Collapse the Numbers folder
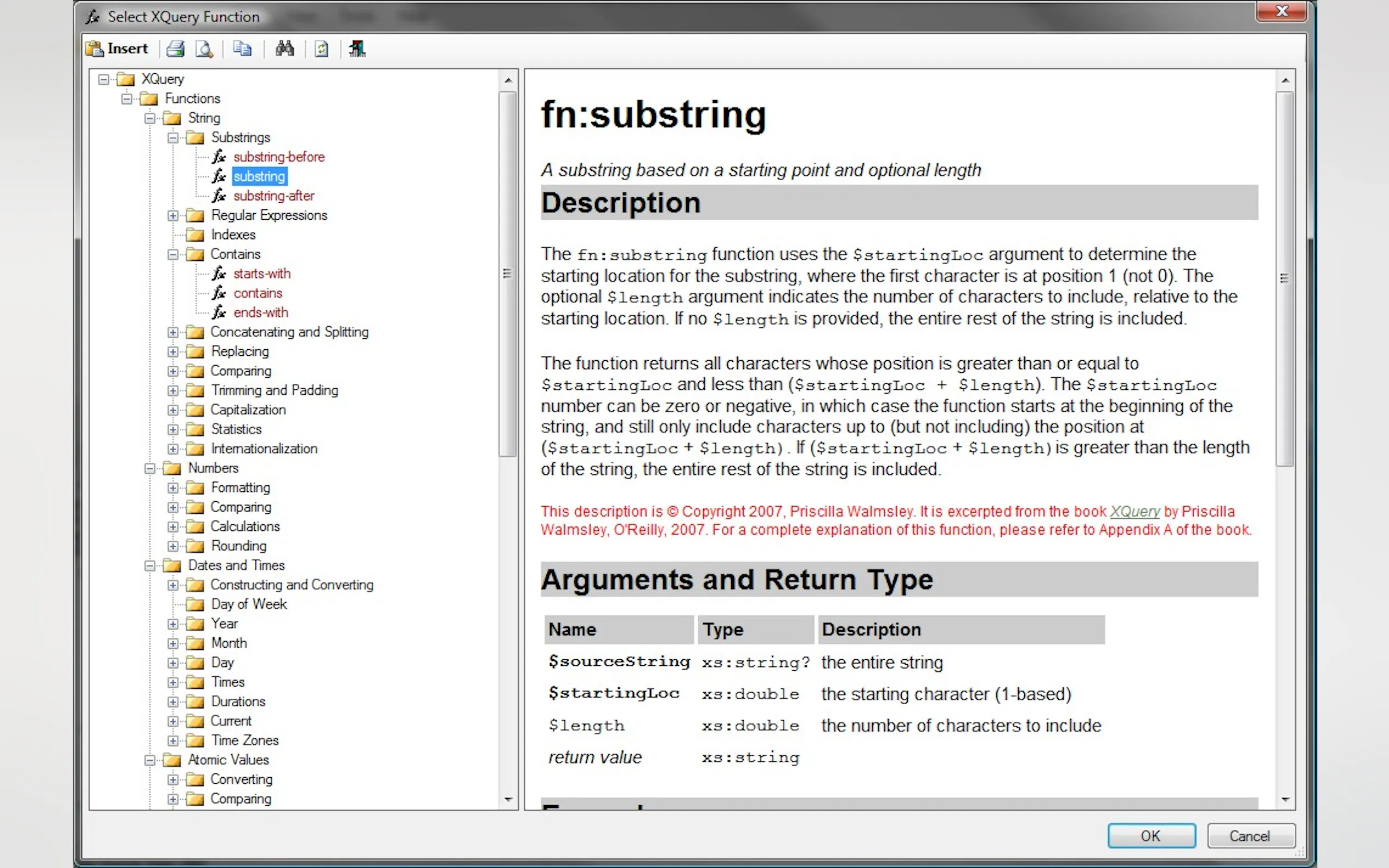This screenshot has height=868, width=1389. [x=150, y=468]
